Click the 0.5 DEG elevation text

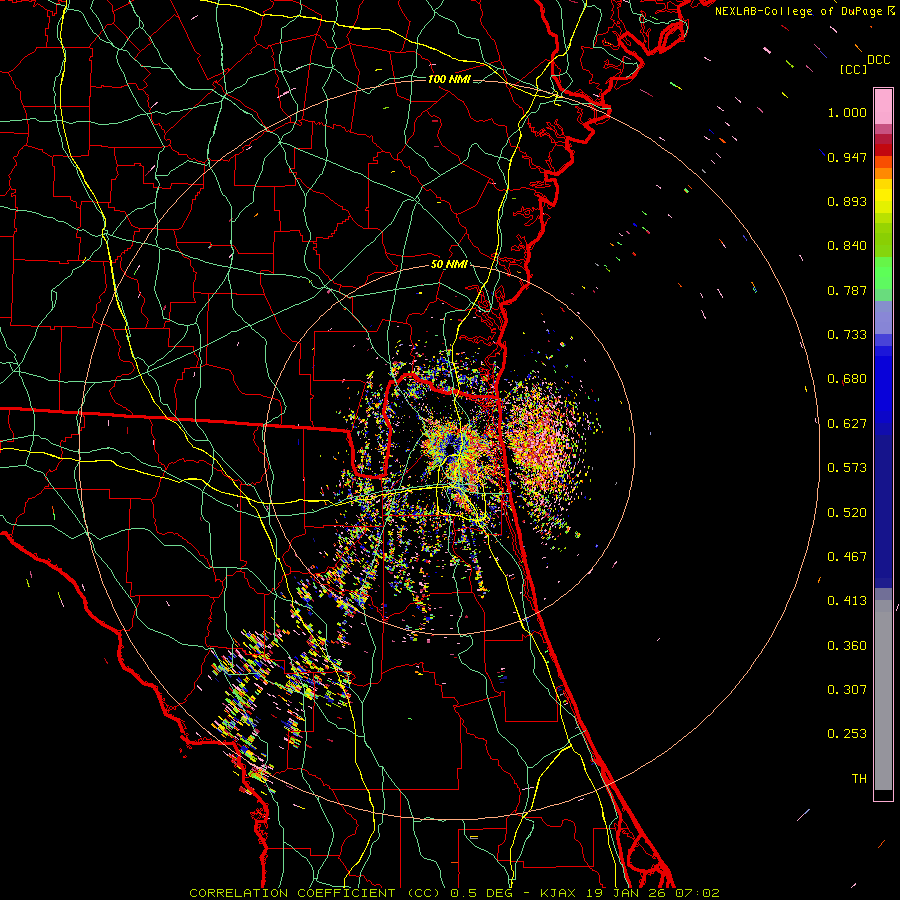[x=480, y=893]
